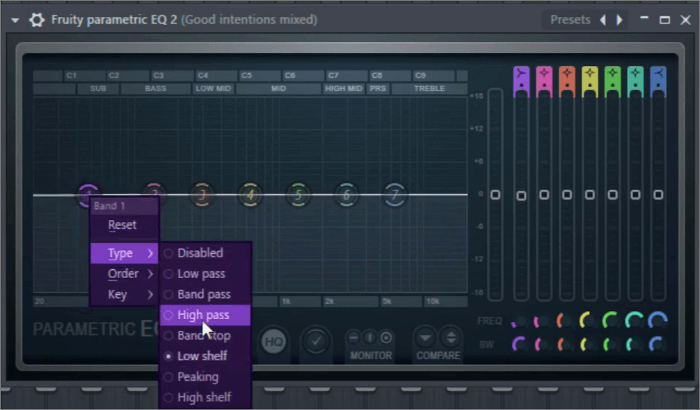This screenshot has height=410, width=700.
Task: Expand the Type submenu
Action: (125, 253)
